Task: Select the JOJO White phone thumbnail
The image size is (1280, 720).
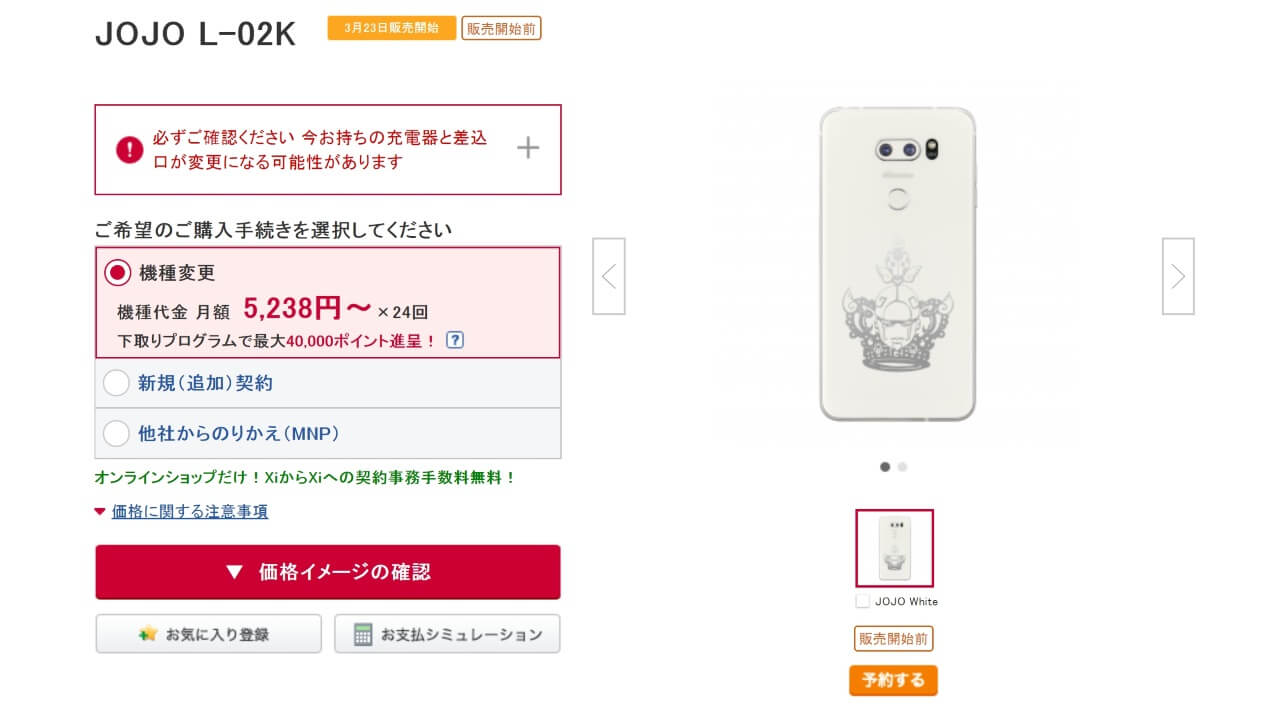Action: pos(894,548)
